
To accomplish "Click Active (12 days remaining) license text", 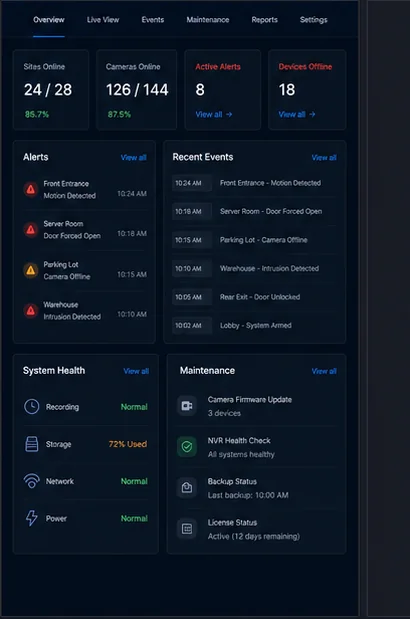I will [x=254, y=536].
